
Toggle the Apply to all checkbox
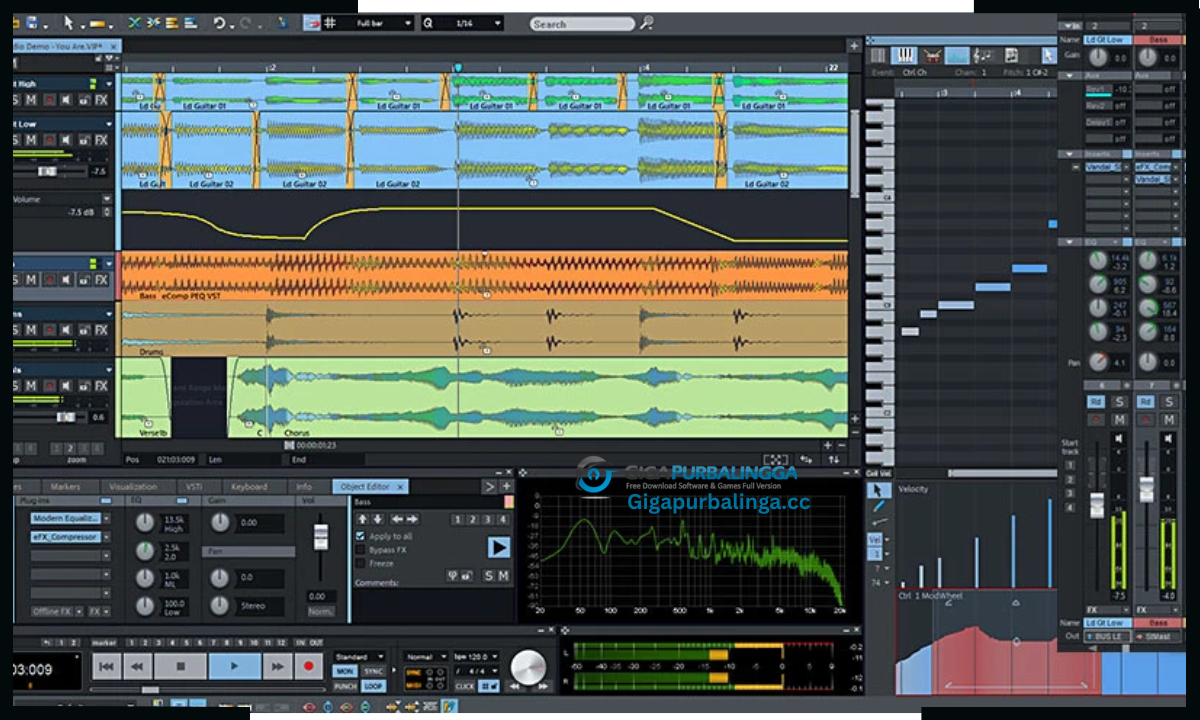[360, 536]
